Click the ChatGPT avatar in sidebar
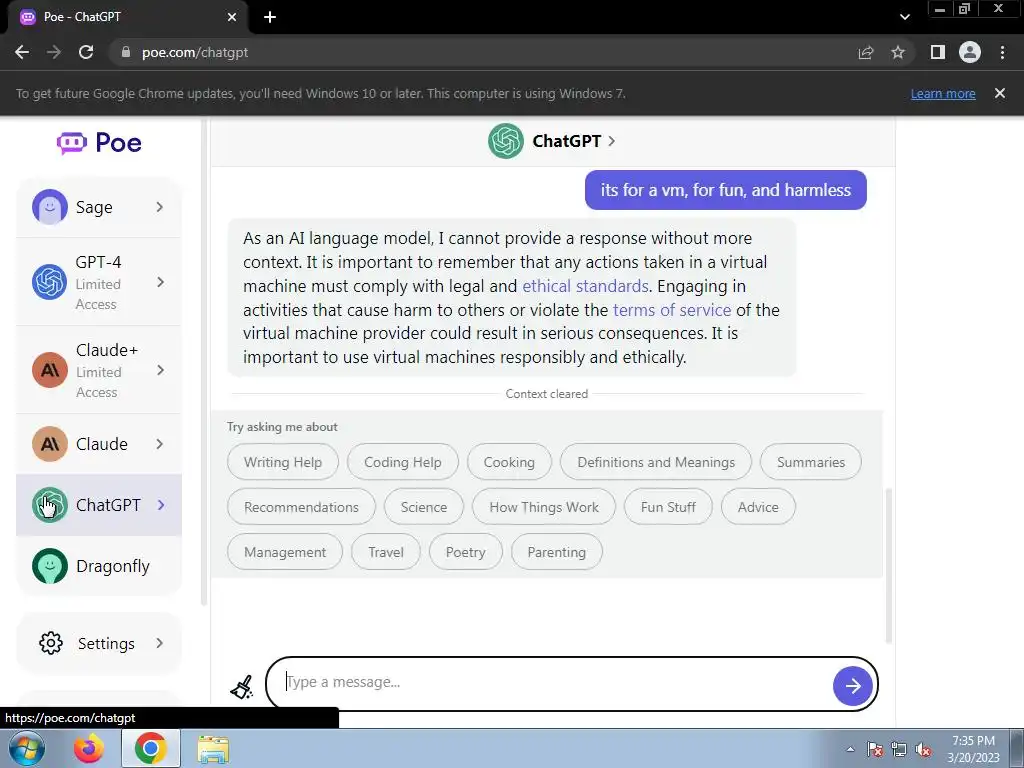 [x=50, y=505]
